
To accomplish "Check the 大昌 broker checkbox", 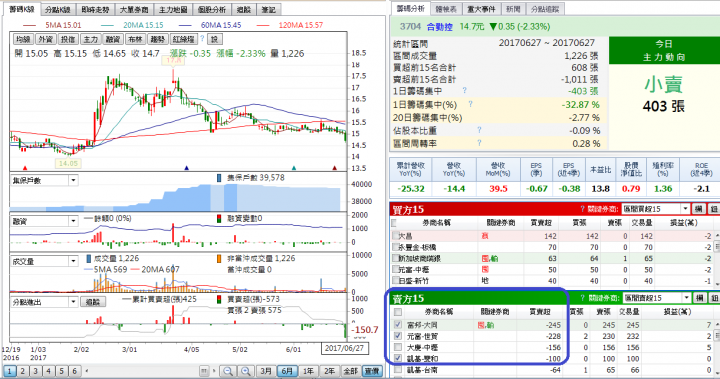I will 396,236.
